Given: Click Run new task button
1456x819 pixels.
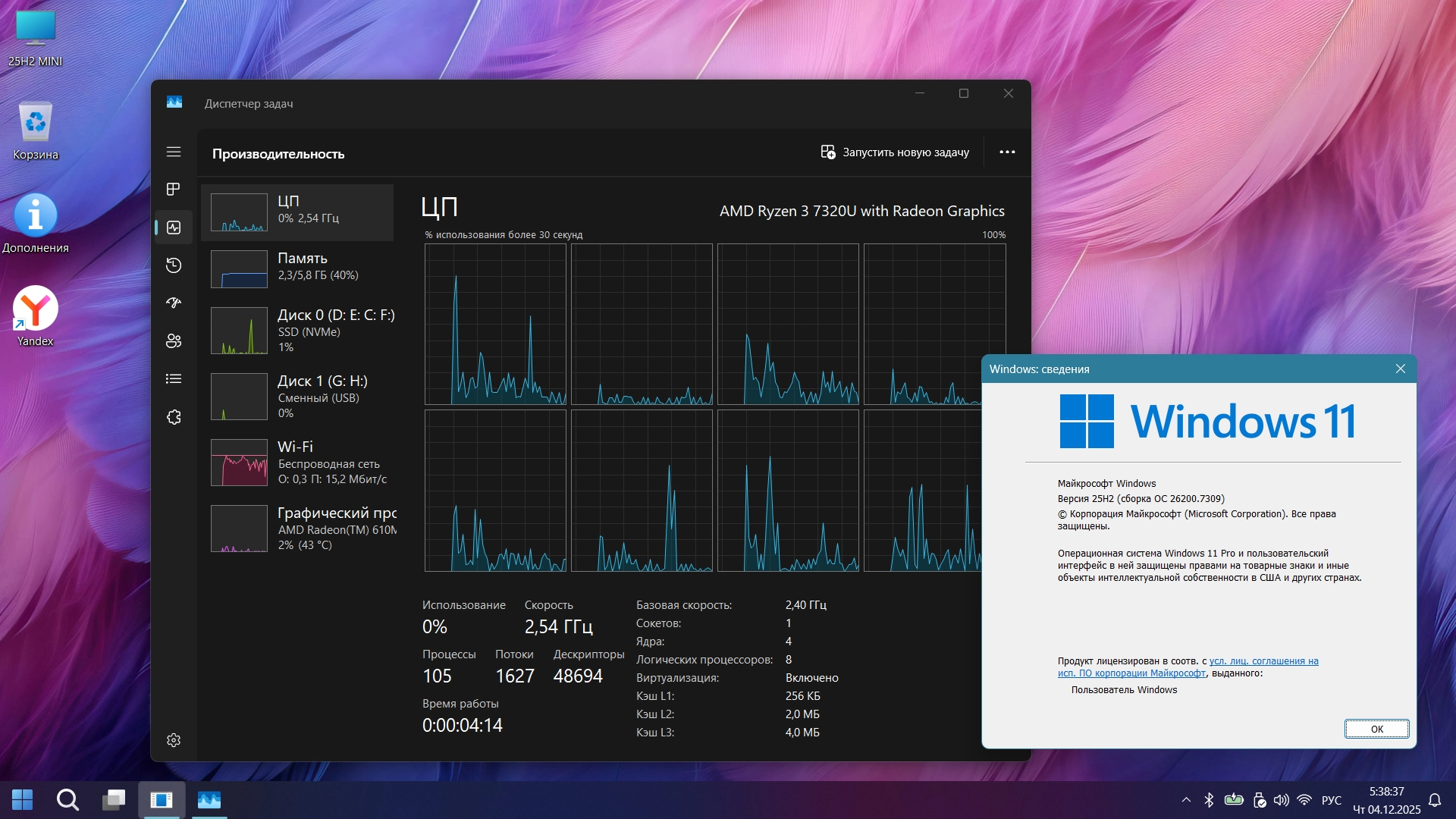Looking at the screenshot, I should (896, 152).
